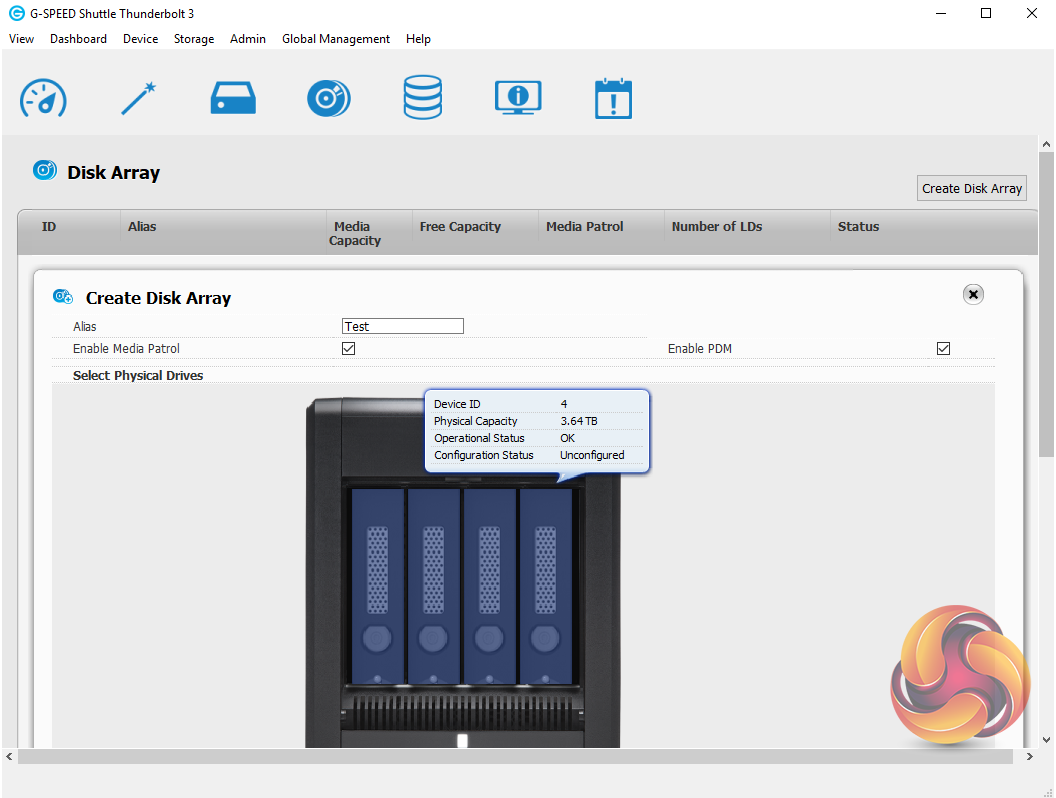Open the Dashboard gauge icon
Viewport: 1056px width, 798px height.
coord(43,98)
